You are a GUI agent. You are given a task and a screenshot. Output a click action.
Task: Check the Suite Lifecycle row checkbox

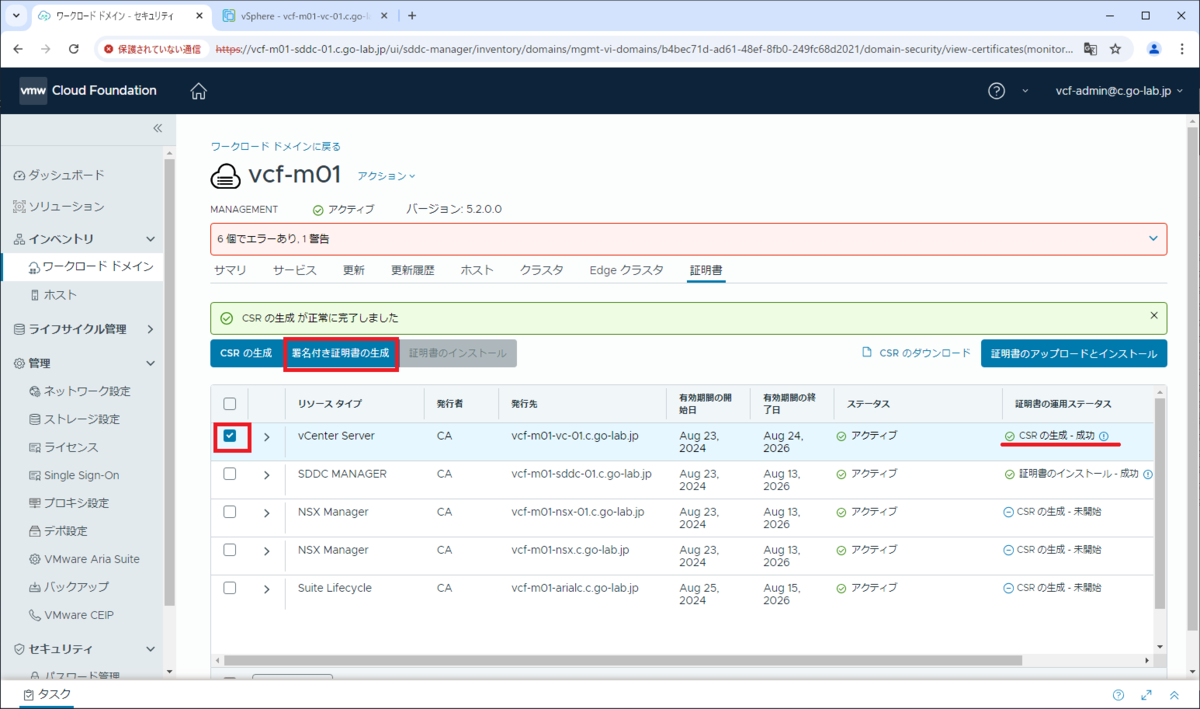pyautogui.click(x=230, y=588)
